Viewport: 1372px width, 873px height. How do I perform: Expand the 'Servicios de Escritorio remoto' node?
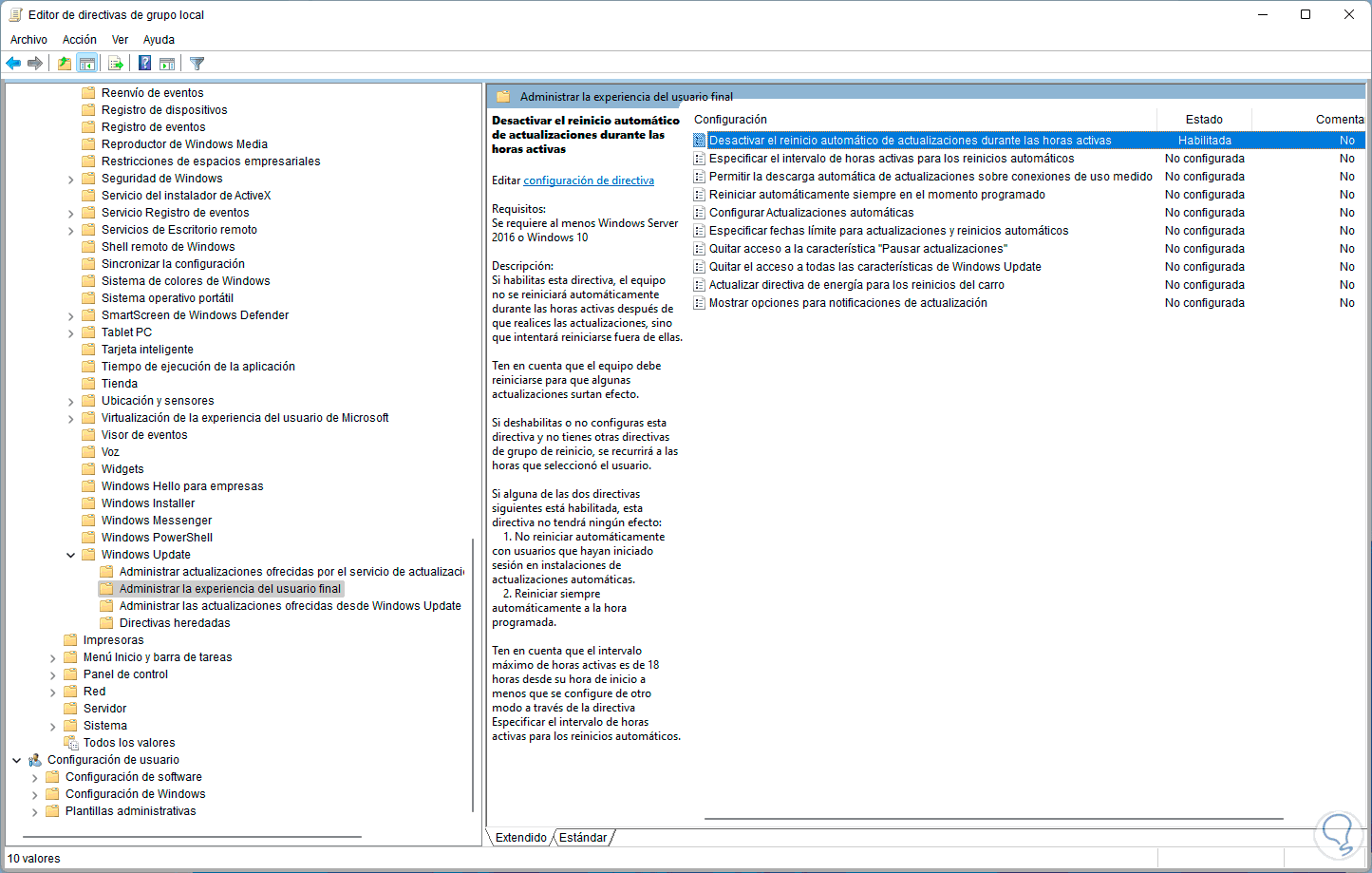point(70,230)
